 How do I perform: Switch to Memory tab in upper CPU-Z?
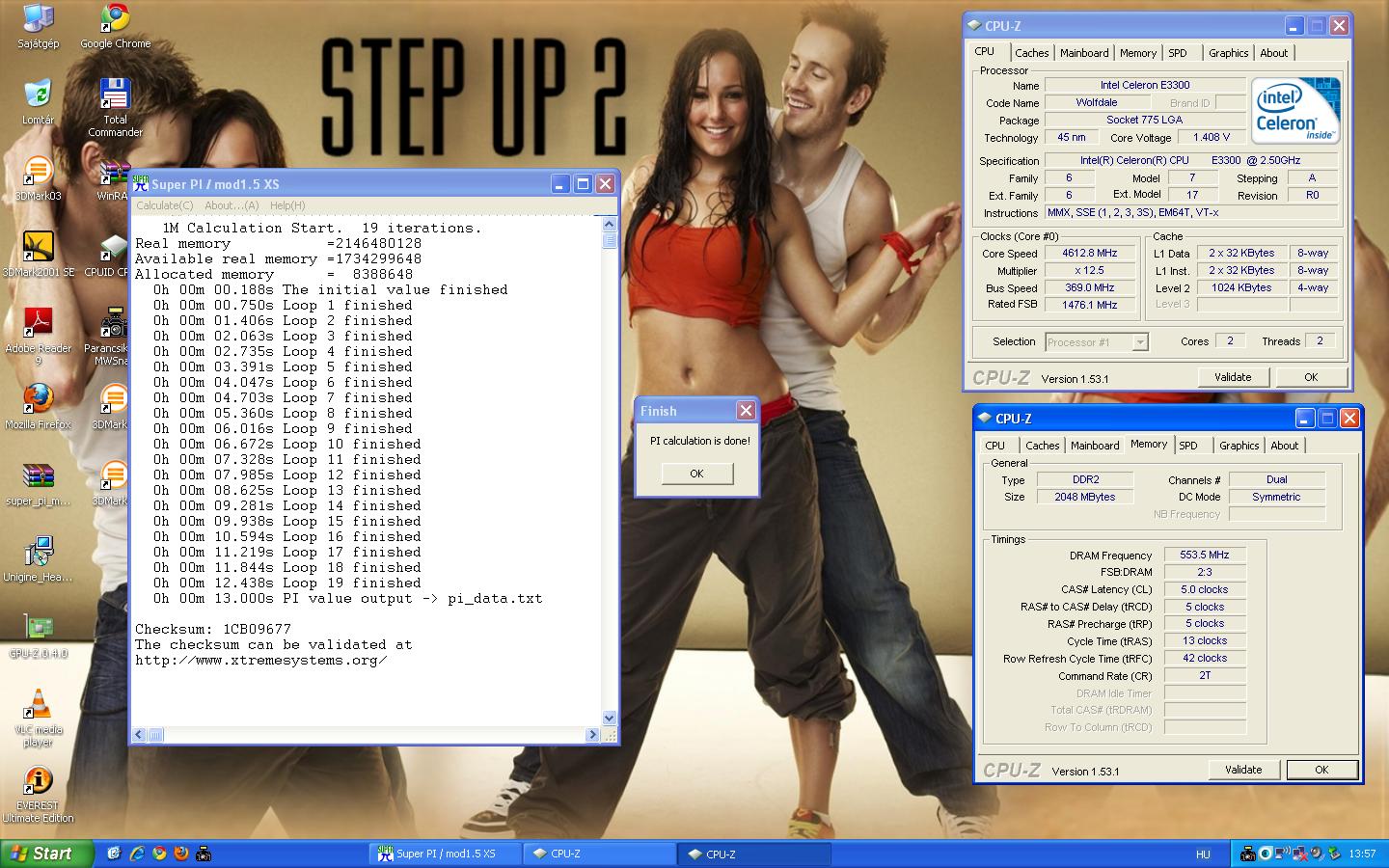[1138, 53]
